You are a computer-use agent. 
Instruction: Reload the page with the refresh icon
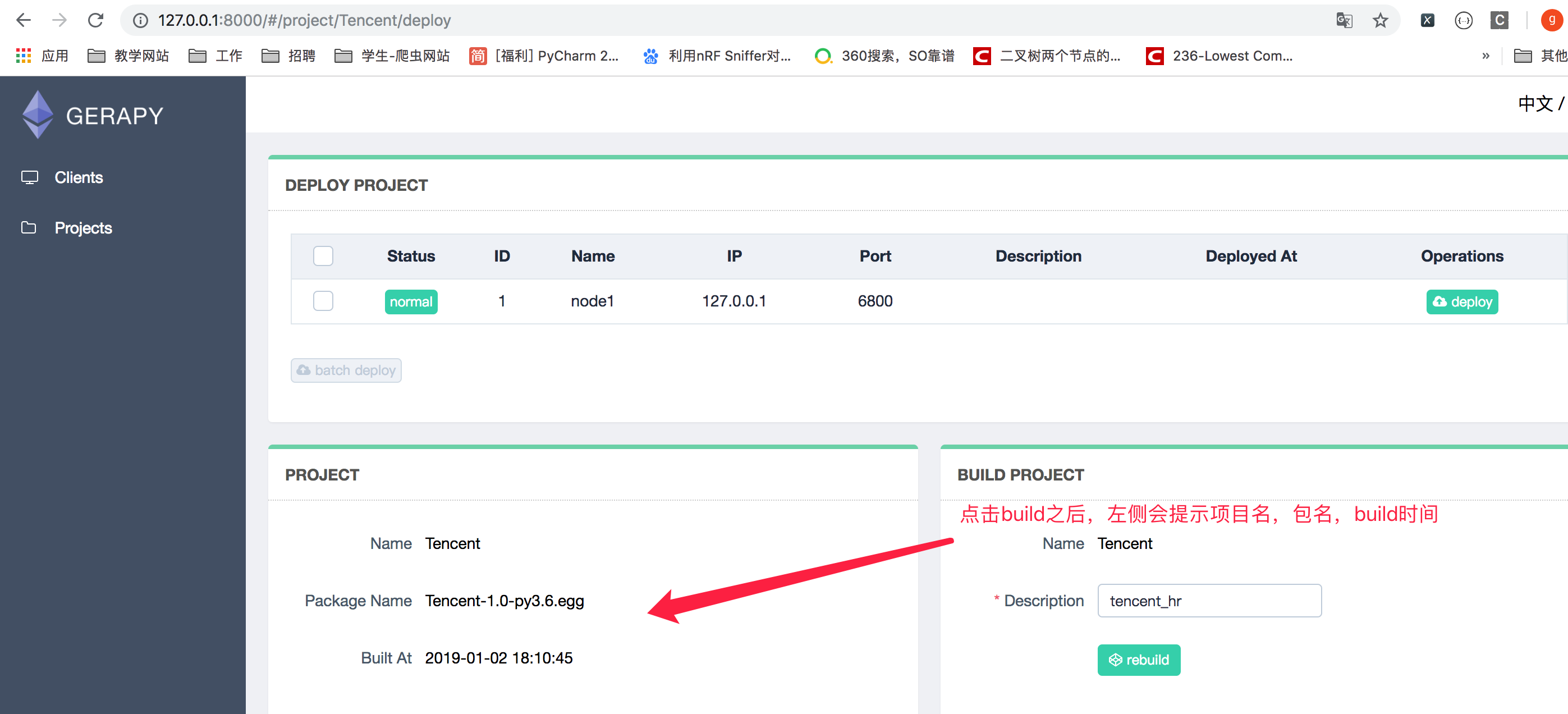point(95,20)
